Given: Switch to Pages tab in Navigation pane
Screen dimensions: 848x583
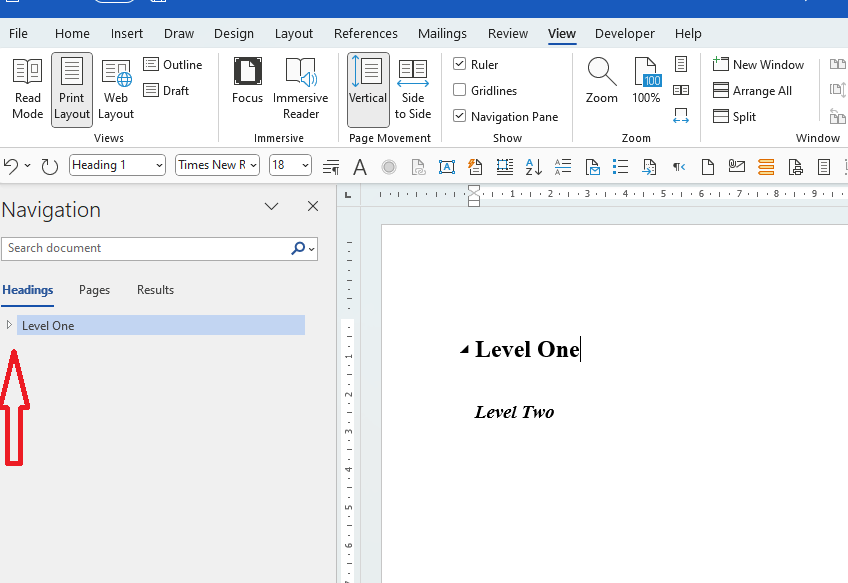Looking at the screenshot, I should [94, 290].
